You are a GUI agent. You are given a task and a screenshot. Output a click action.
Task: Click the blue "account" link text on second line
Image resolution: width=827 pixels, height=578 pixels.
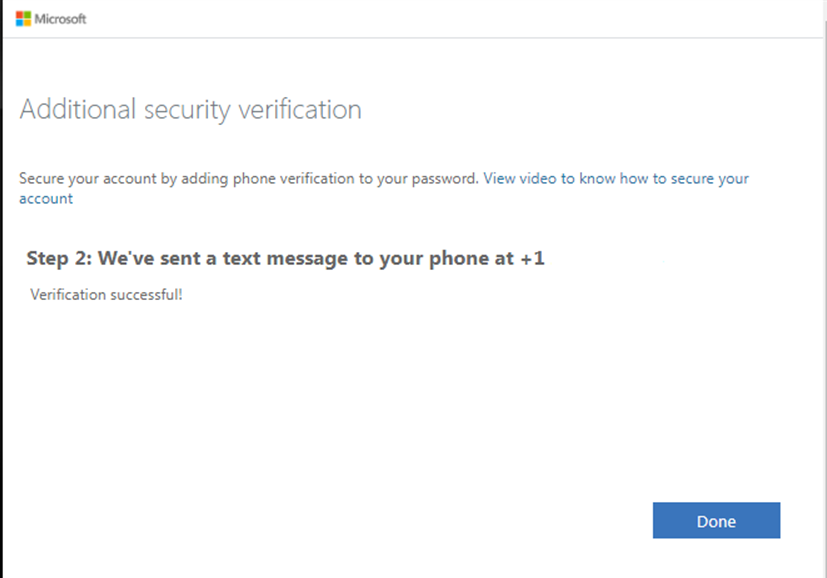click(x=46, y=198)
